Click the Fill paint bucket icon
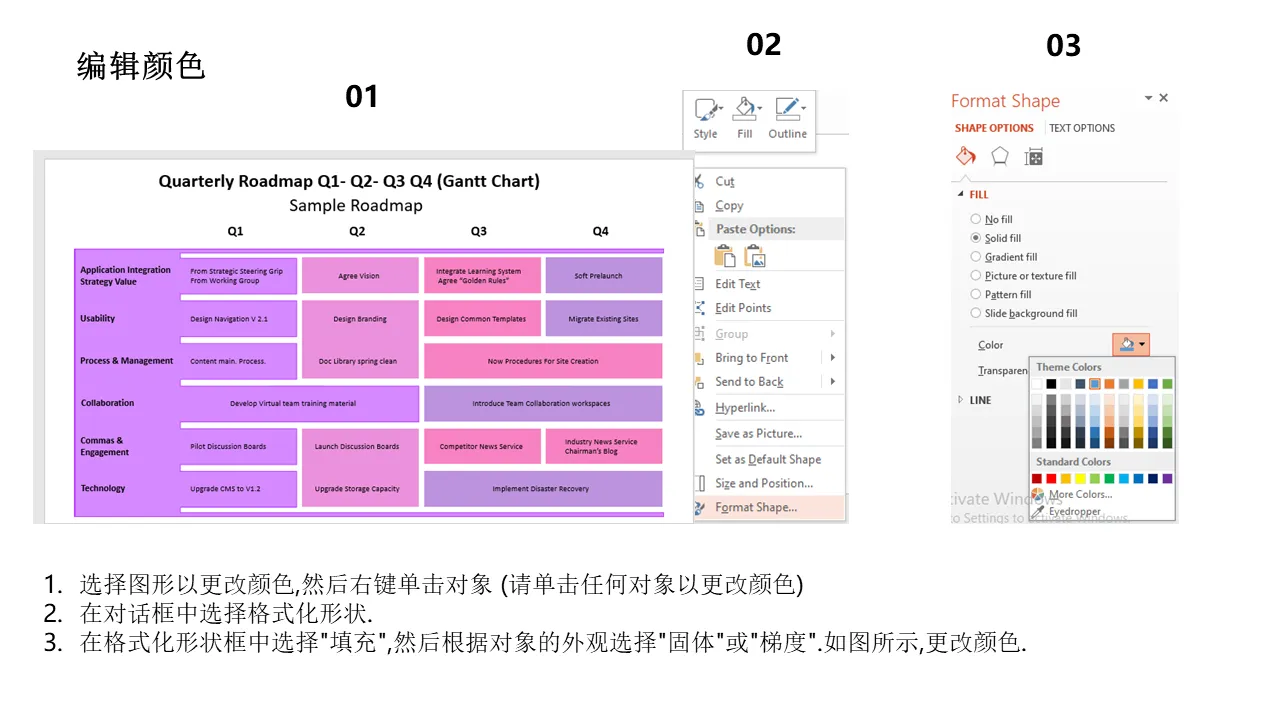The width and height of the screenshot is (1280, 720). pyautogui.click(x=745, y=110)
